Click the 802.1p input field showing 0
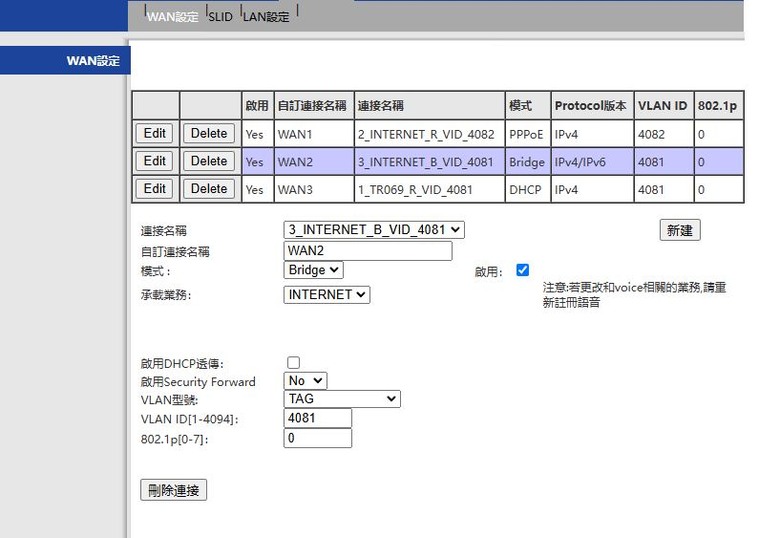 pos(318,438)
